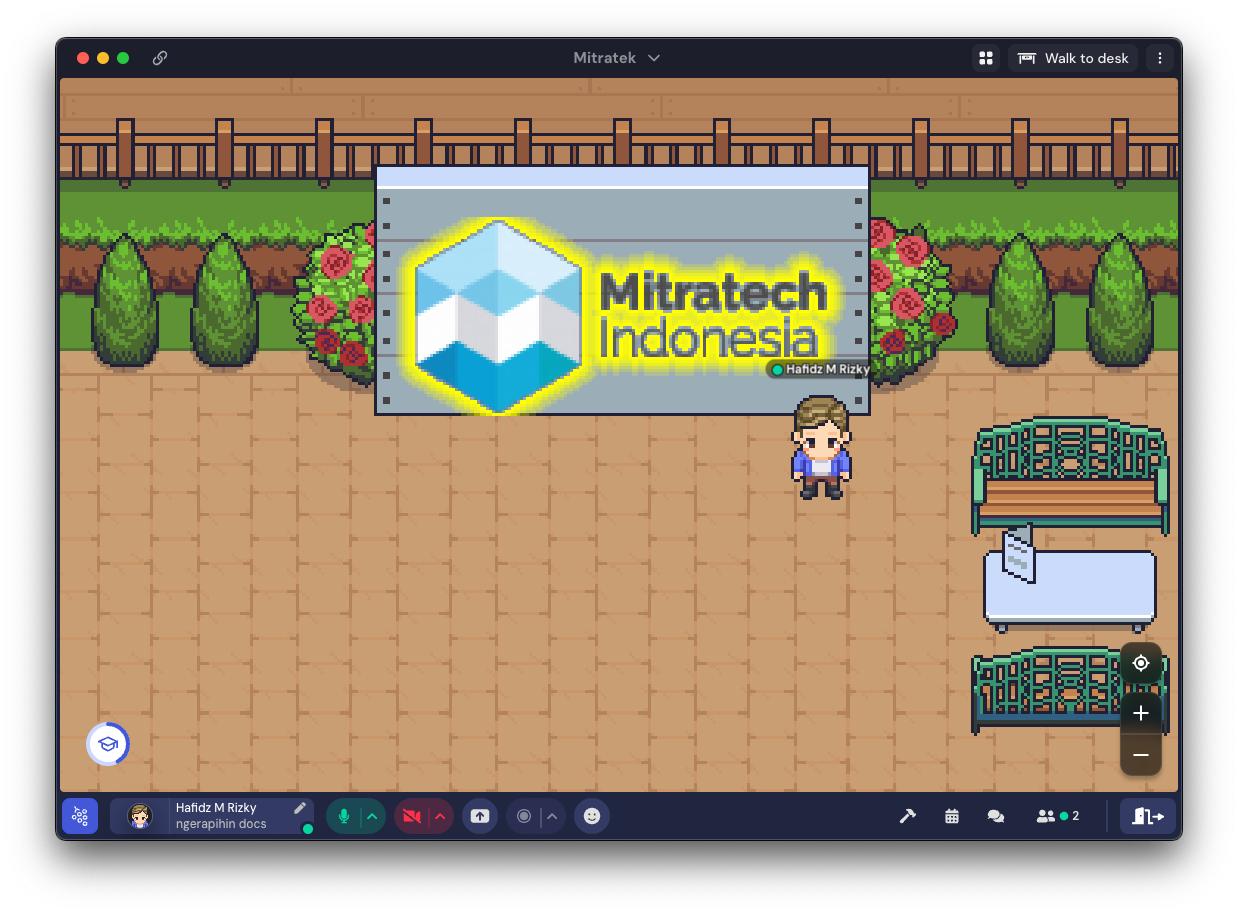The width and height of the screenshot is (1238, 914).
Task: Show the participants list
Action: [x=1057, y=816]
